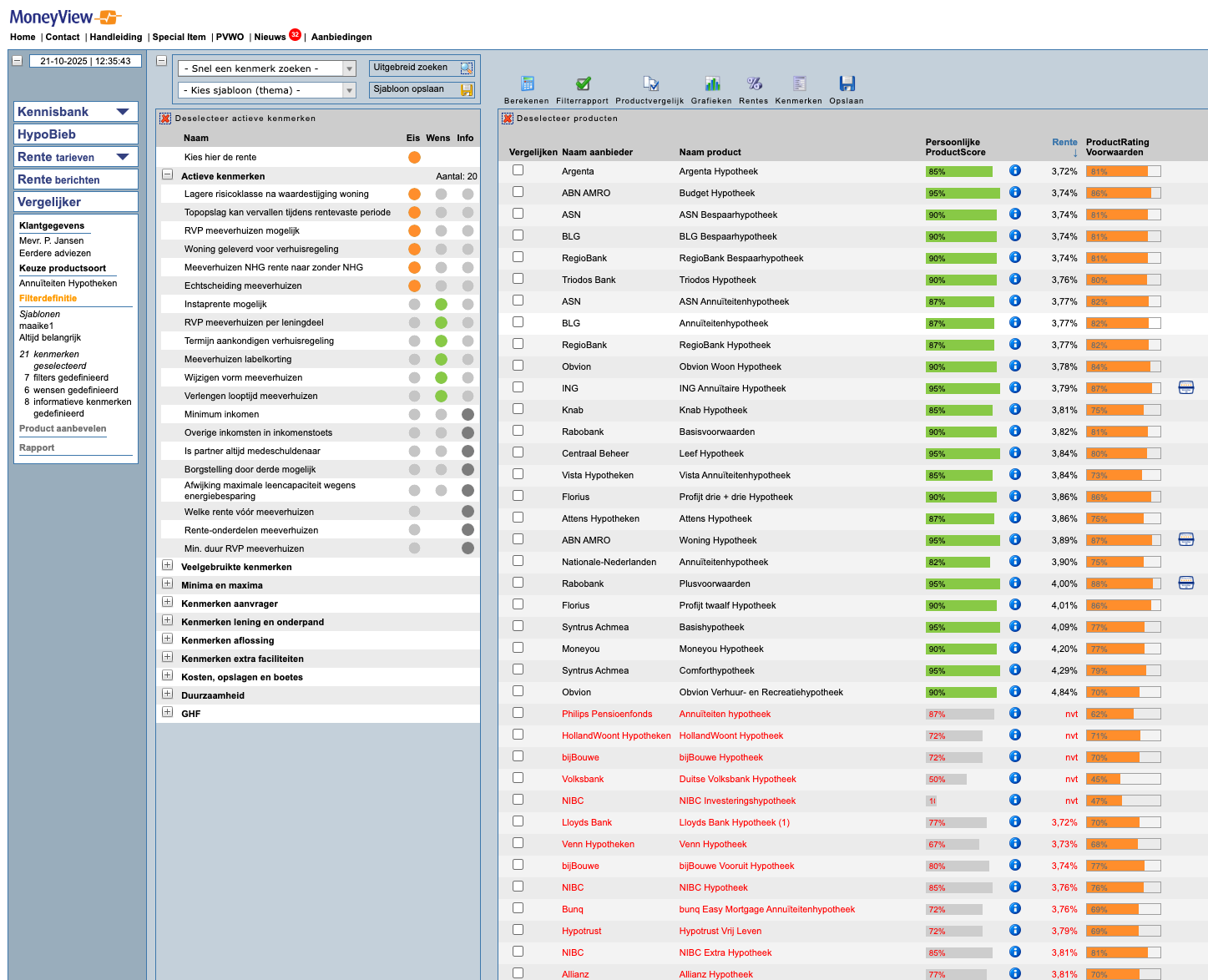Set Eis toggle for Kies hier de rente
Image resolution: width=1208 pixels, height=980 pixels.
click(414, 157)
